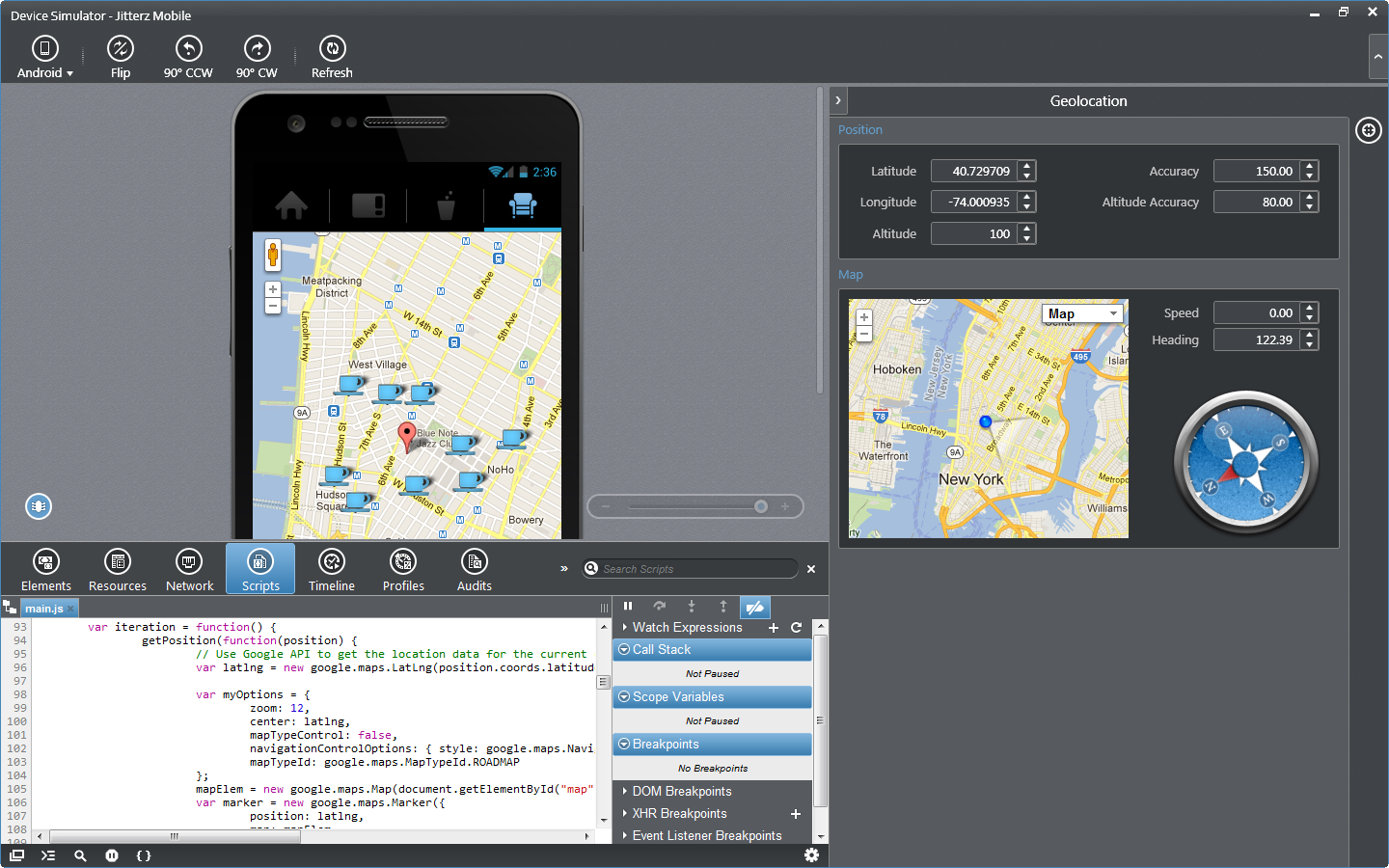The height and width of the screenshot is (868, 1389).
Task: Open the Map type dropdown
Action: (x=1083, y=313)
